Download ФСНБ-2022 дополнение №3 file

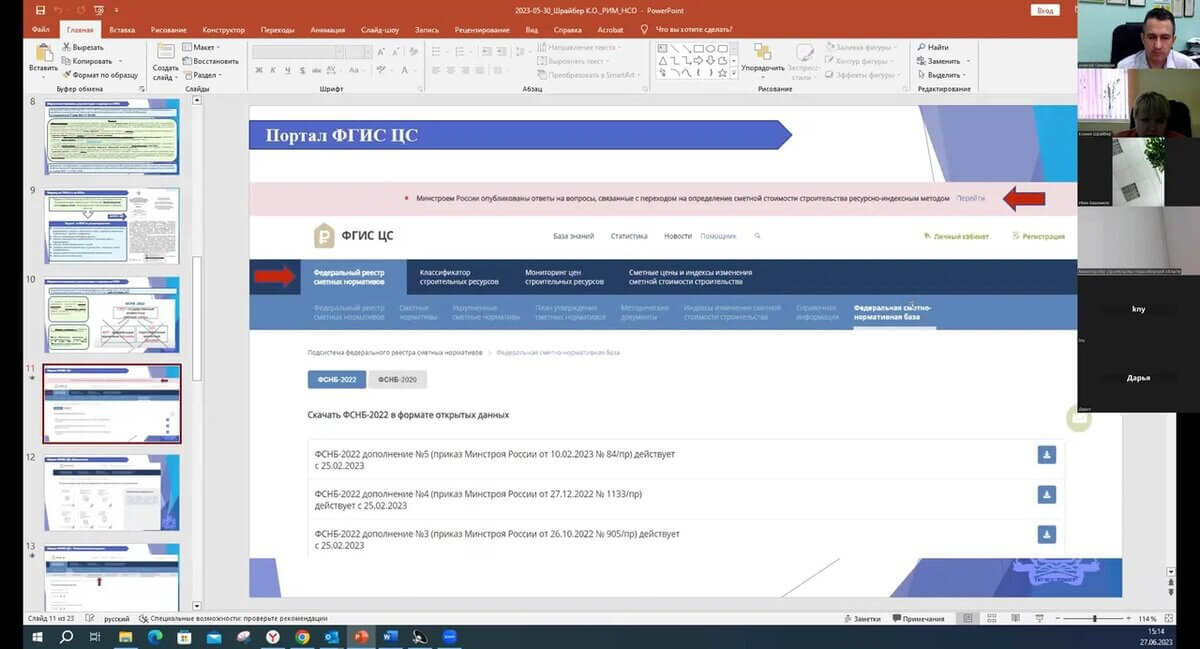pyautogui.click(x=1047, y=534)
